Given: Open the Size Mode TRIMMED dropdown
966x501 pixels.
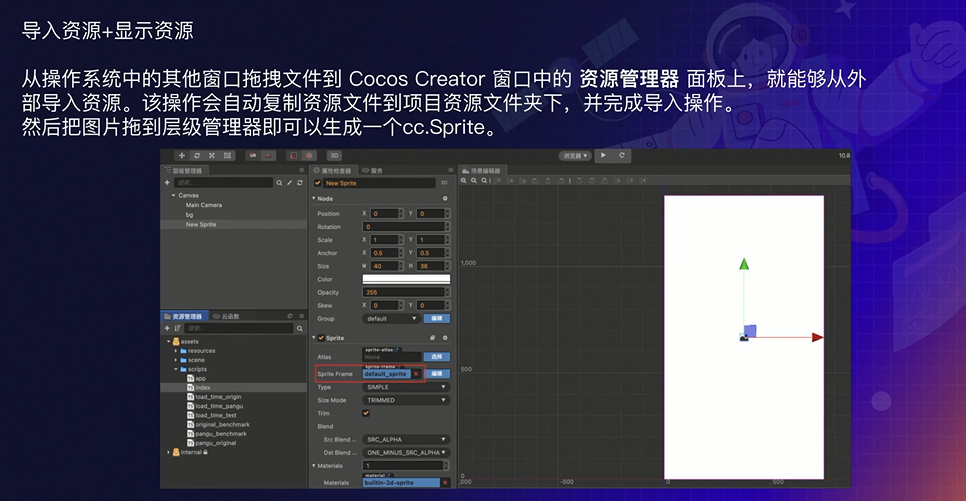Looking at the screenshot, I should [x=406, y=401].
